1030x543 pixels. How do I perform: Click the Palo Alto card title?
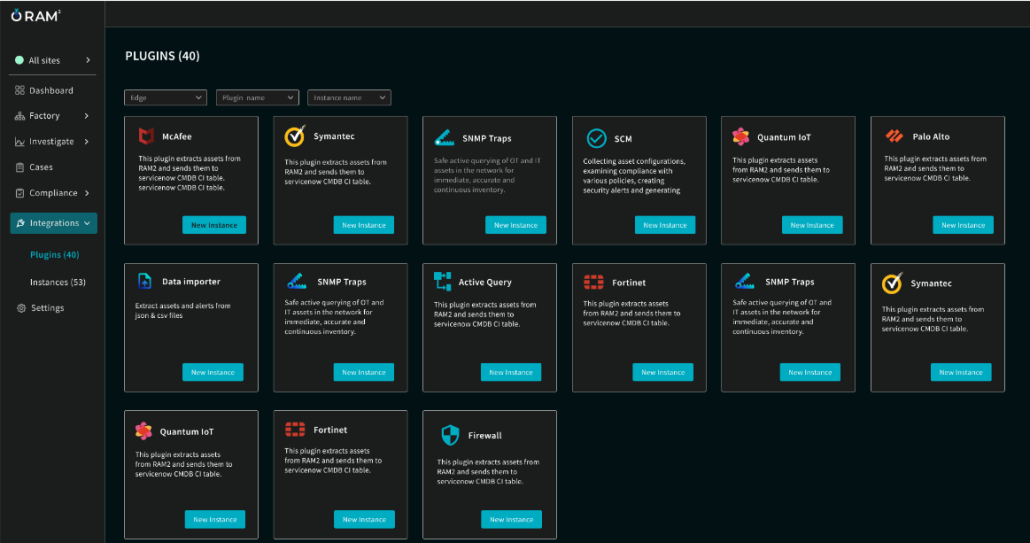pyautogui.click(x=931, y=137)
